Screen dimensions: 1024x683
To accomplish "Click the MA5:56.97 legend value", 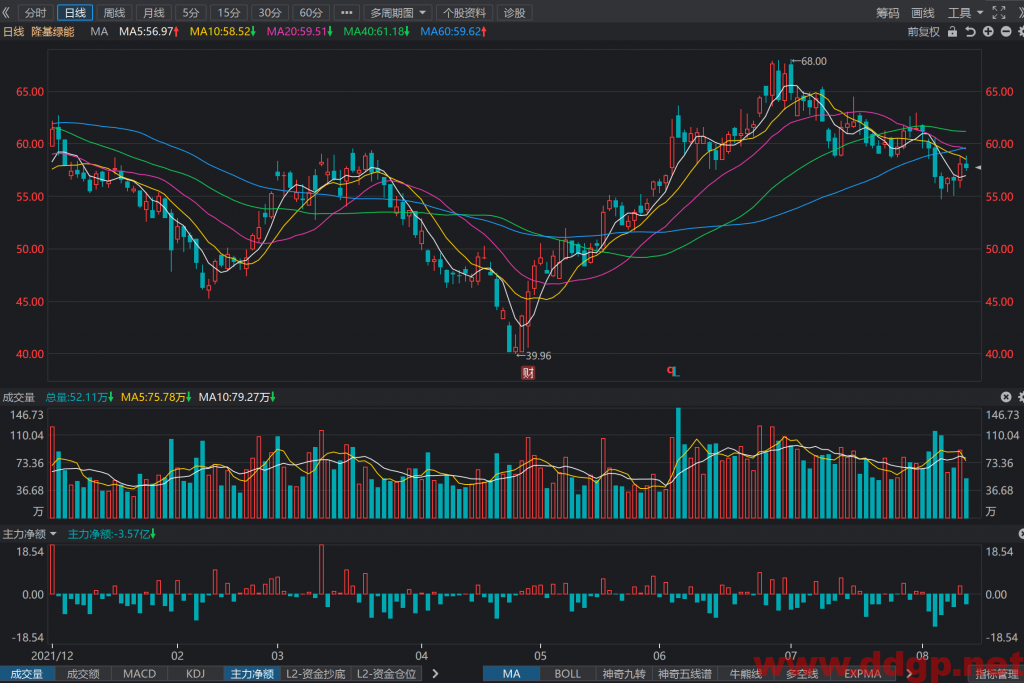I will (149, 31).
